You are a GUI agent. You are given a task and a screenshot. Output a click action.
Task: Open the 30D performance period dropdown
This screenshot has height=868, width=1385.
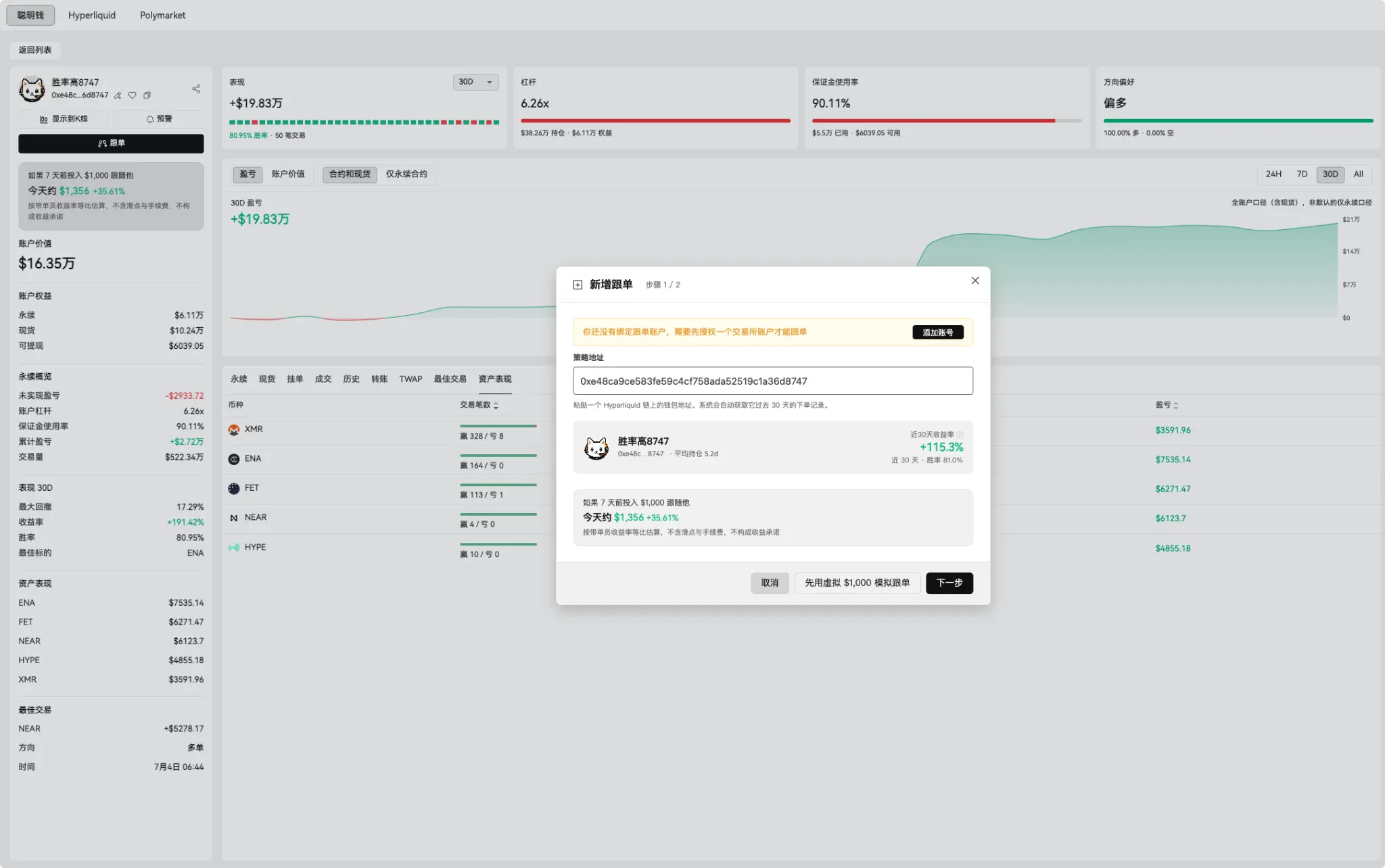click(x=475, y=82)
